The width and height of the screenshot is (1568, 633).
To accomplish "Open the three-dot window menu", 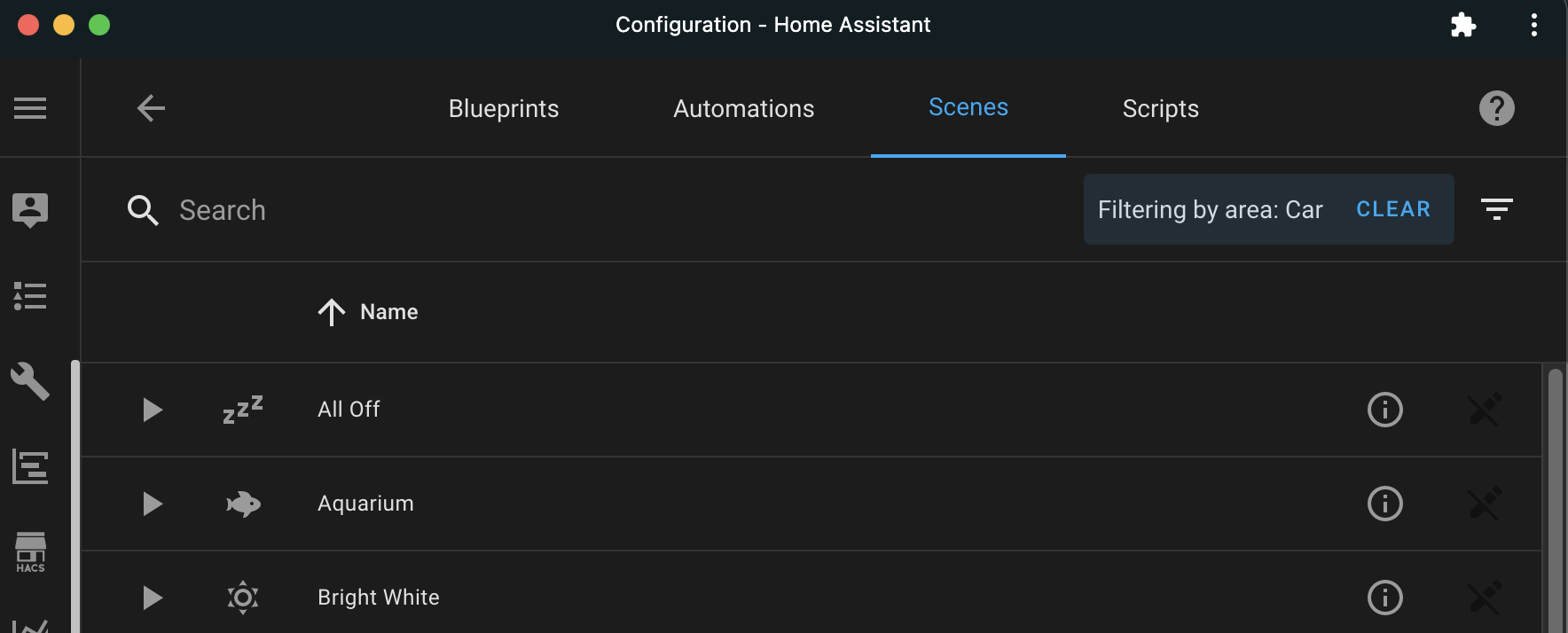I will pyautogui.click(x=1533, y=25).
